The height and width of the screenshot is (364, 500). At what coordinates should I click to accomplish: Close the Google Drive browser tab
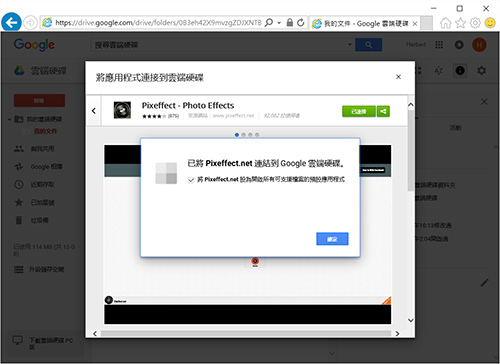[415, 24]
